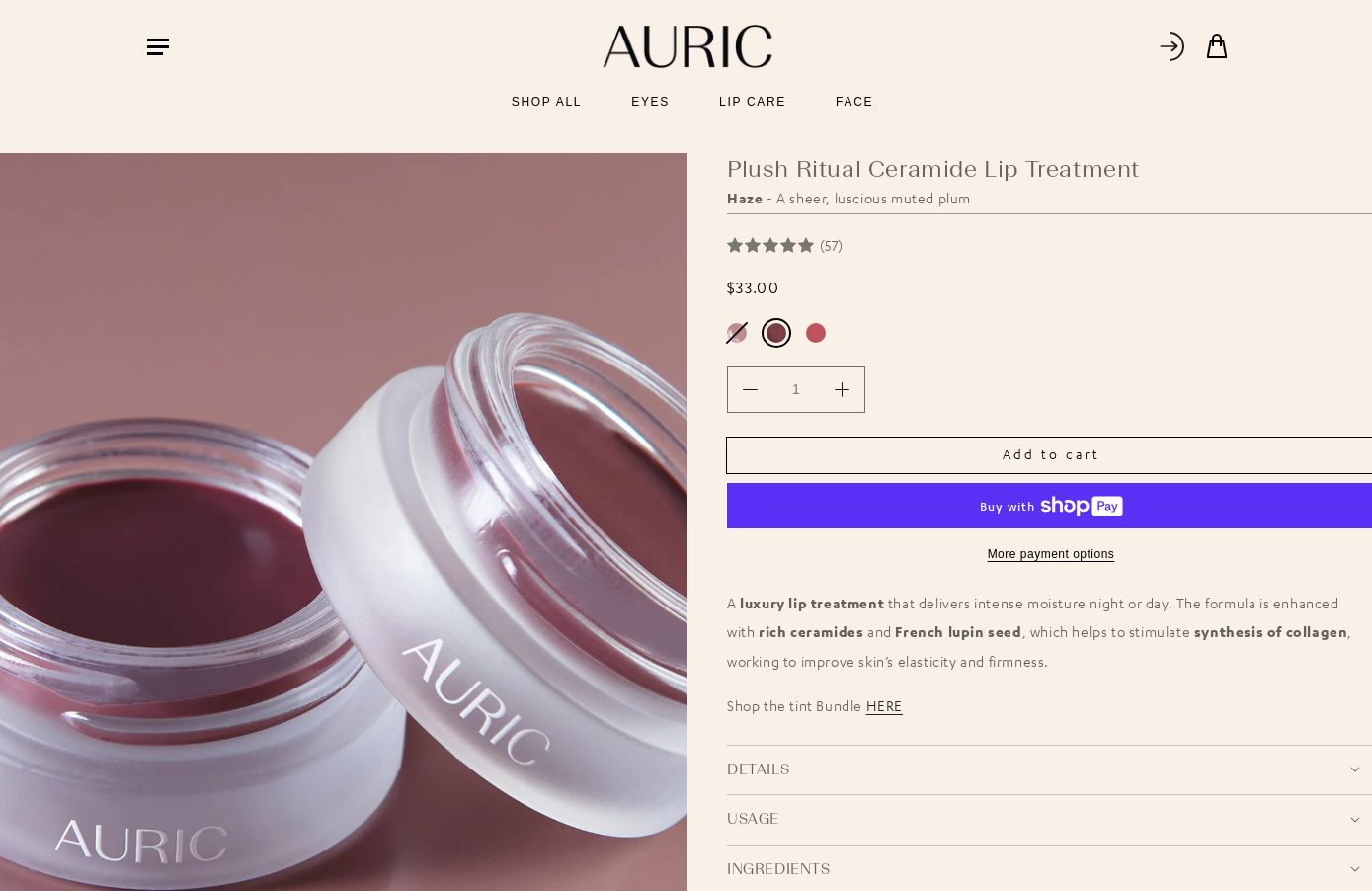1372x891 pixels.
Task: Buy with Shop Pay button
Action: tap(1049, 506)
